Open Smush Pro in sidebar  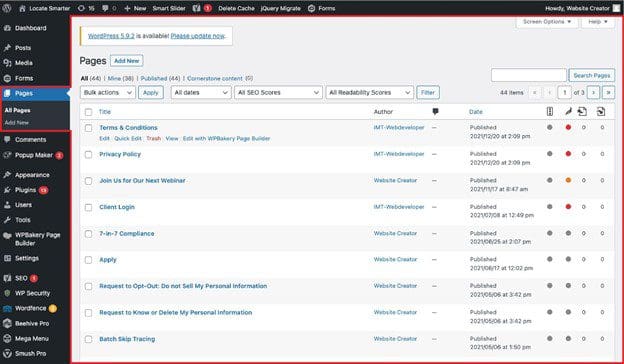coord(25,353)
